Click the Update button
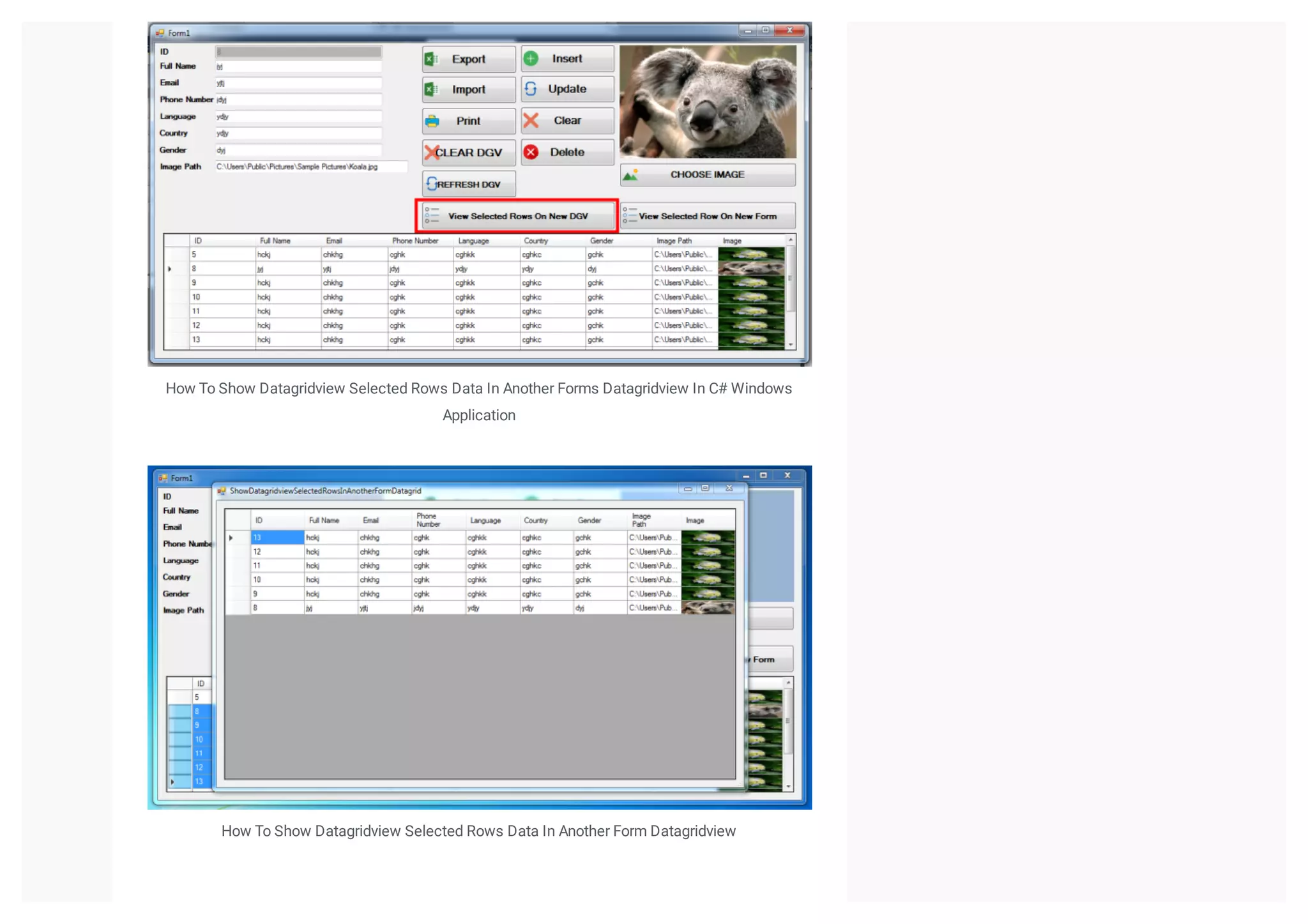The width and height of the screenshot is (1308, 924). pos(567,89)
